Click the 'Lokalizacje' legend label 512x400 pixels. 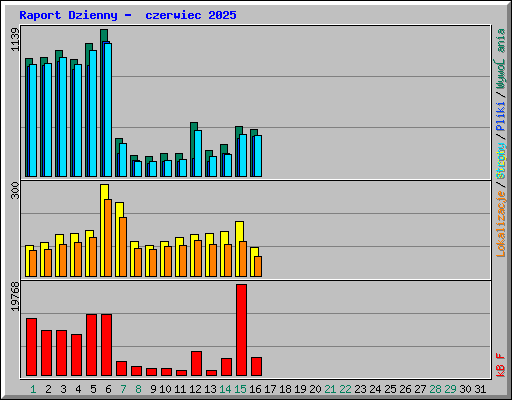501,224
